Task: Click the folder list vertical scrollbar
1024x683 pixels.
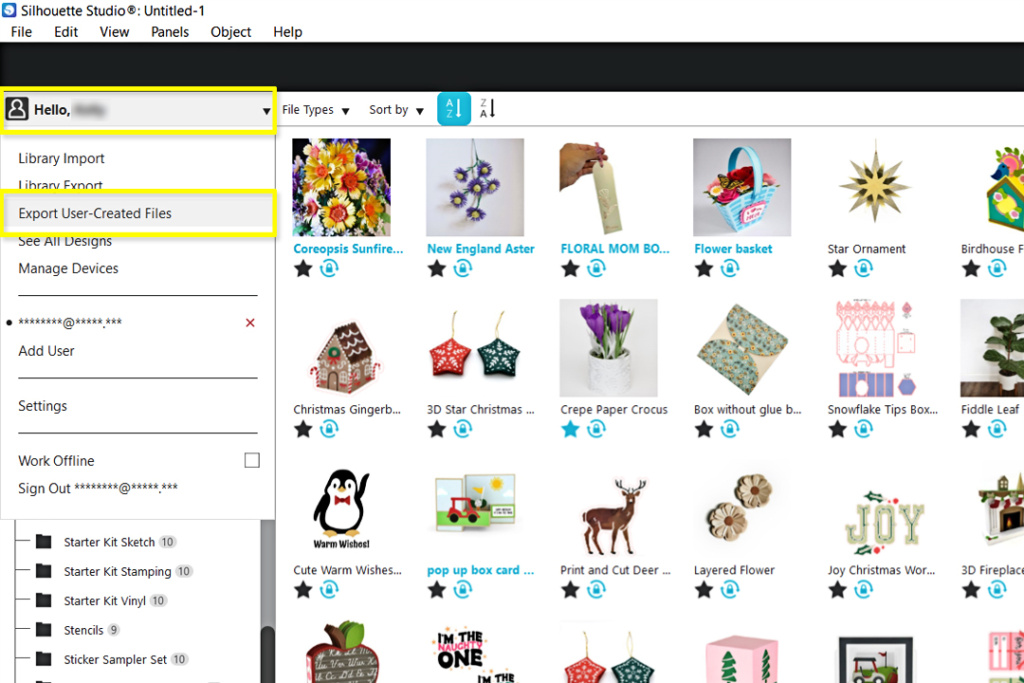Action: (266, 650)
